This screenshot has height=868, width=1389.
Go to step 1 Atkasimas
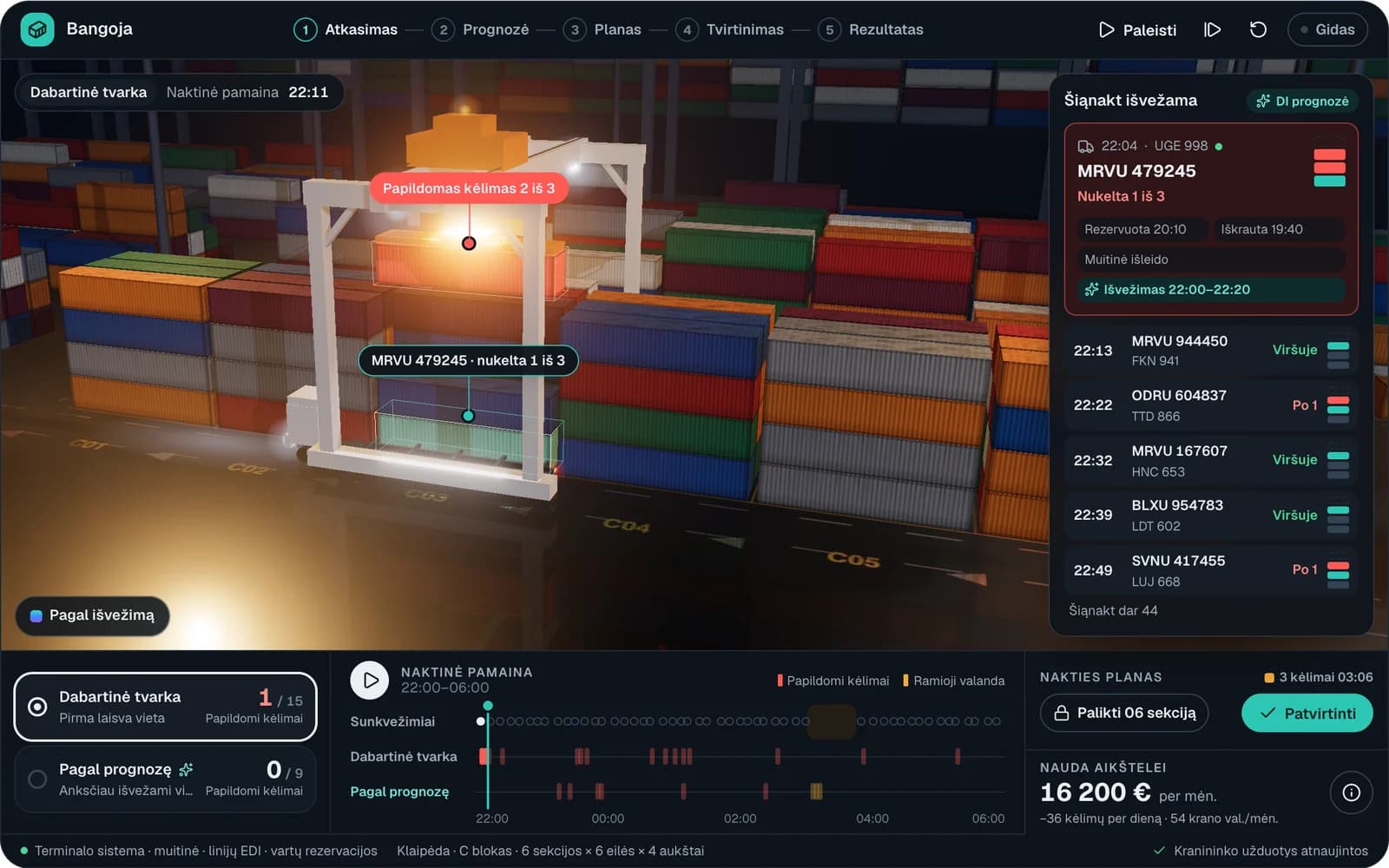(x=346, y=30)
